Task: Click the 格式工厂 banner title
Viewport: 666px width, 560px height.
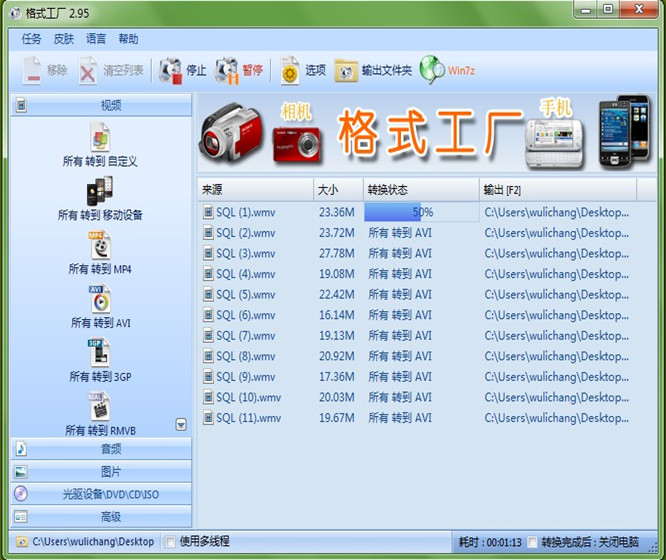Action: 429,132
